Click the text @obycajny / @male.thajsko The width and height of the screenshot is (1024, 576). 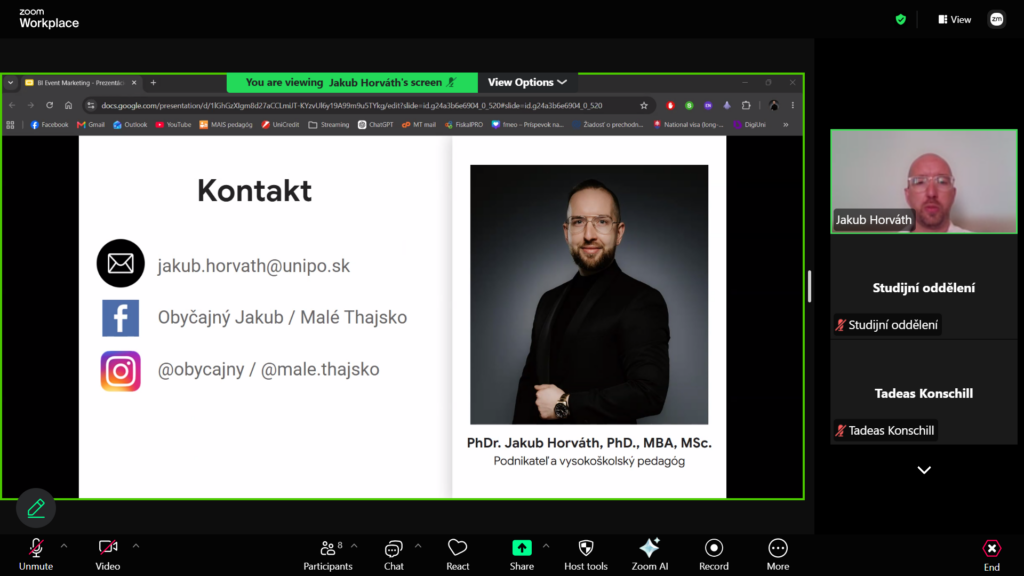[268, 370]
